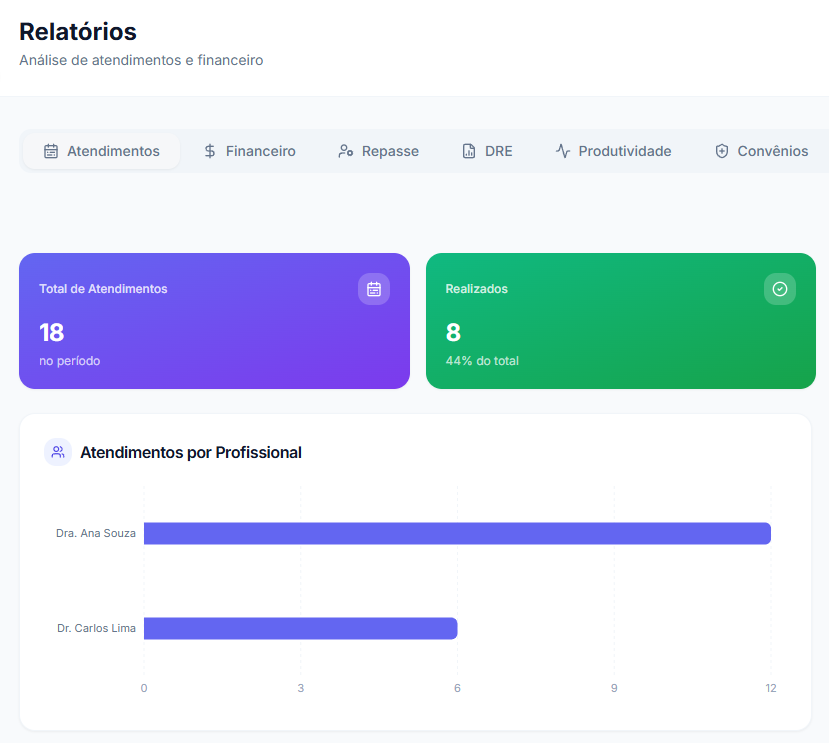Click the Dra. Ana Souza bar
829x743 pixels.
[x=457, y=533]
